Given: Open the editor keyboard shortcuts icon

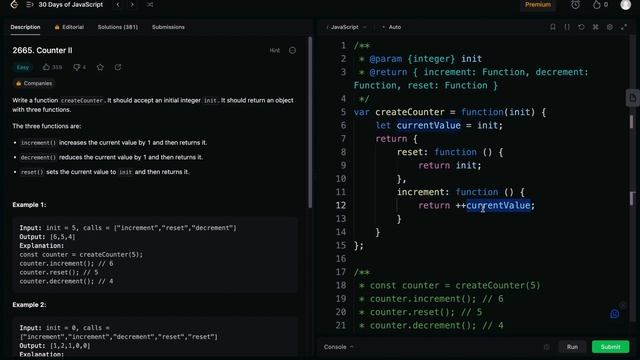Looking at the screenshot, I should 596,27.
